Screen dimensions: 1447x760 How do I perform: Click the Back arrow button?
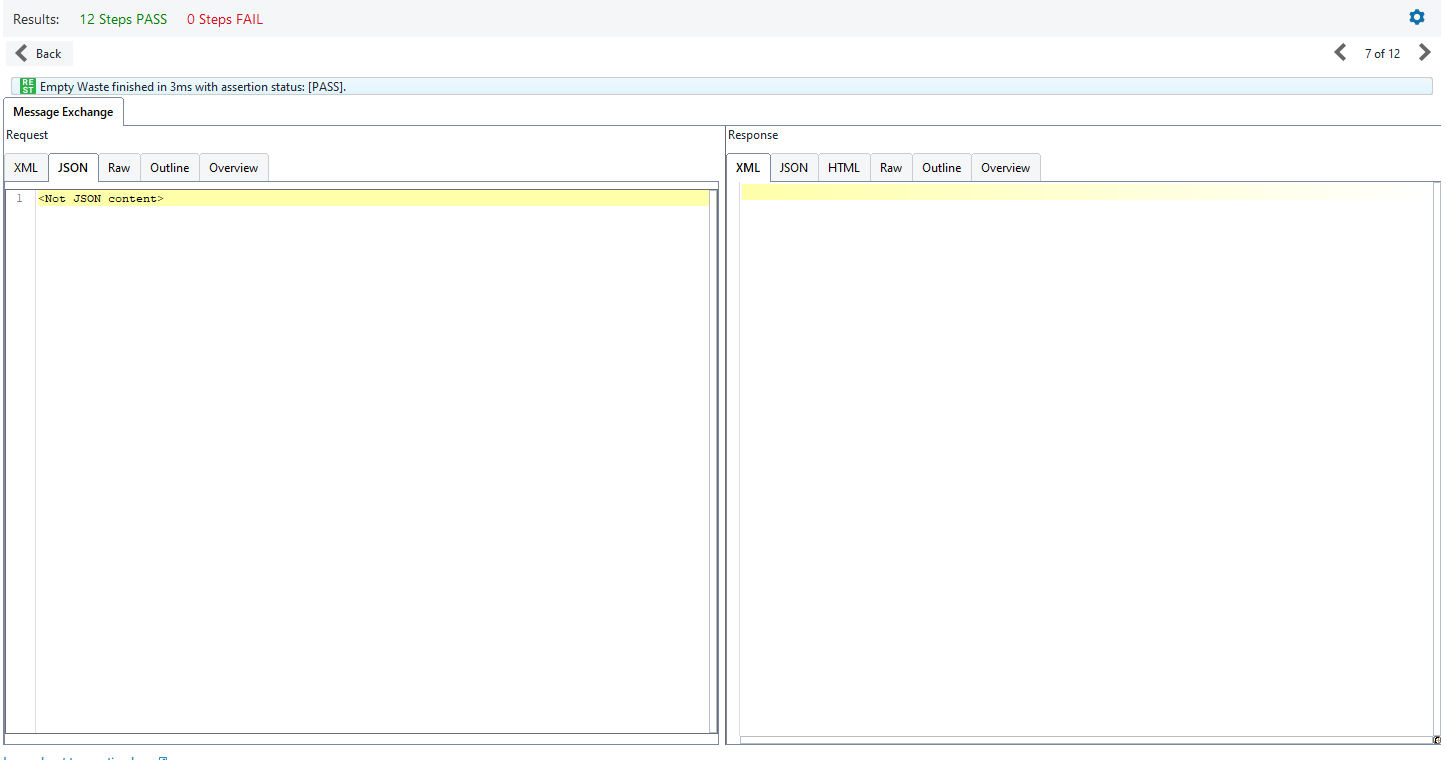point(39,54)
